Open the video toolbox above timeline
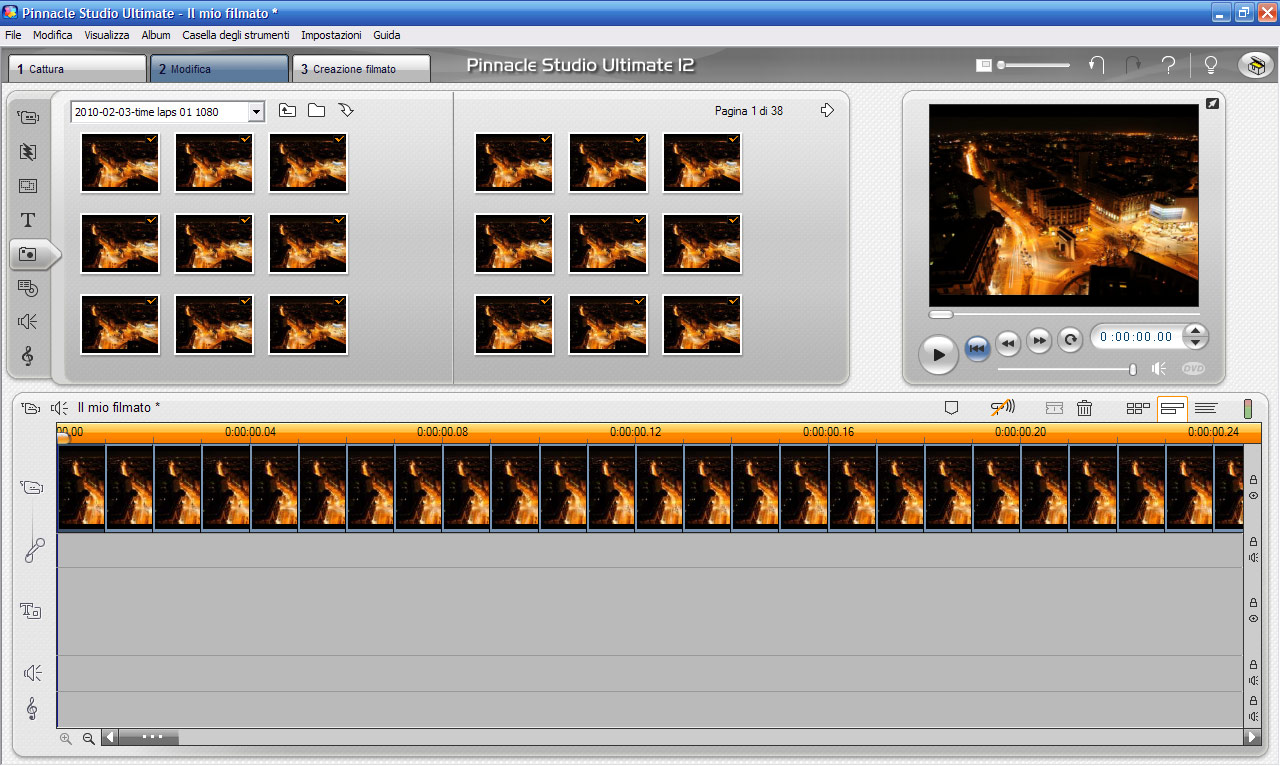The width and height of the screenshot is (1280, 766). click(31, 408)
